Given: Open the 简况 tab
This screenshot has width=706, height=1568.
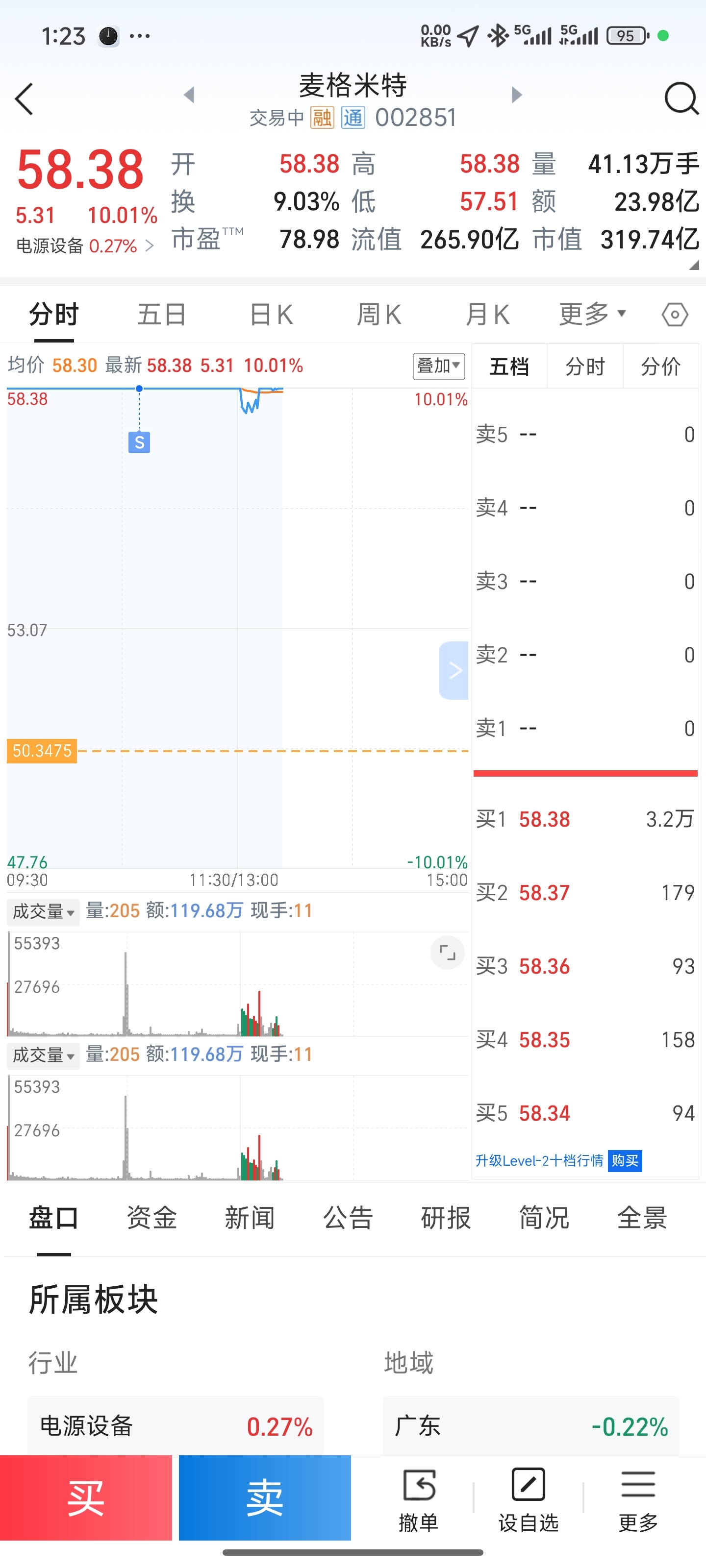Looking at the screenshot, I should pos(544,1218).
